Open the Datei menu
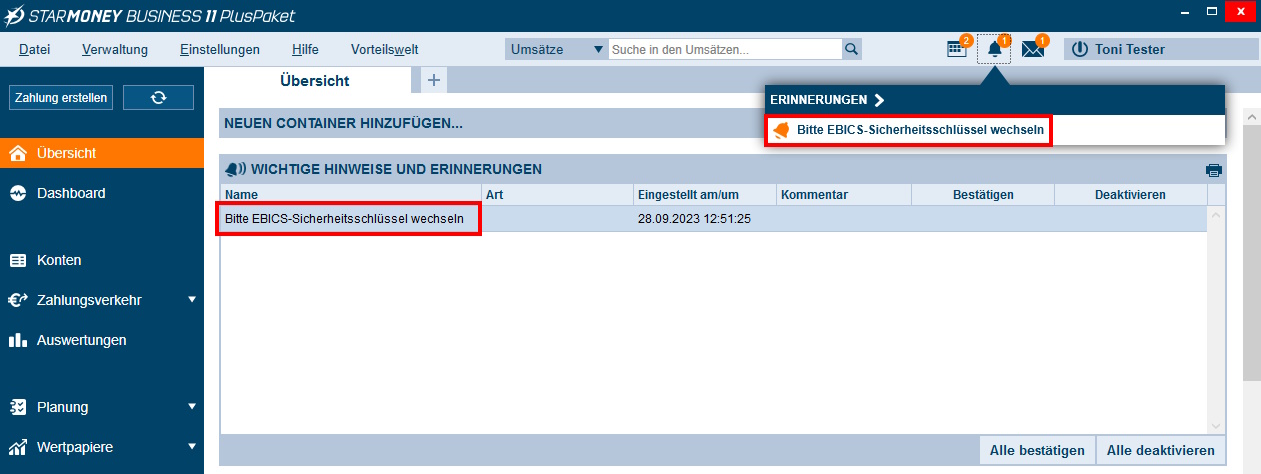The image size is (1261, 474). click(35, 49)
